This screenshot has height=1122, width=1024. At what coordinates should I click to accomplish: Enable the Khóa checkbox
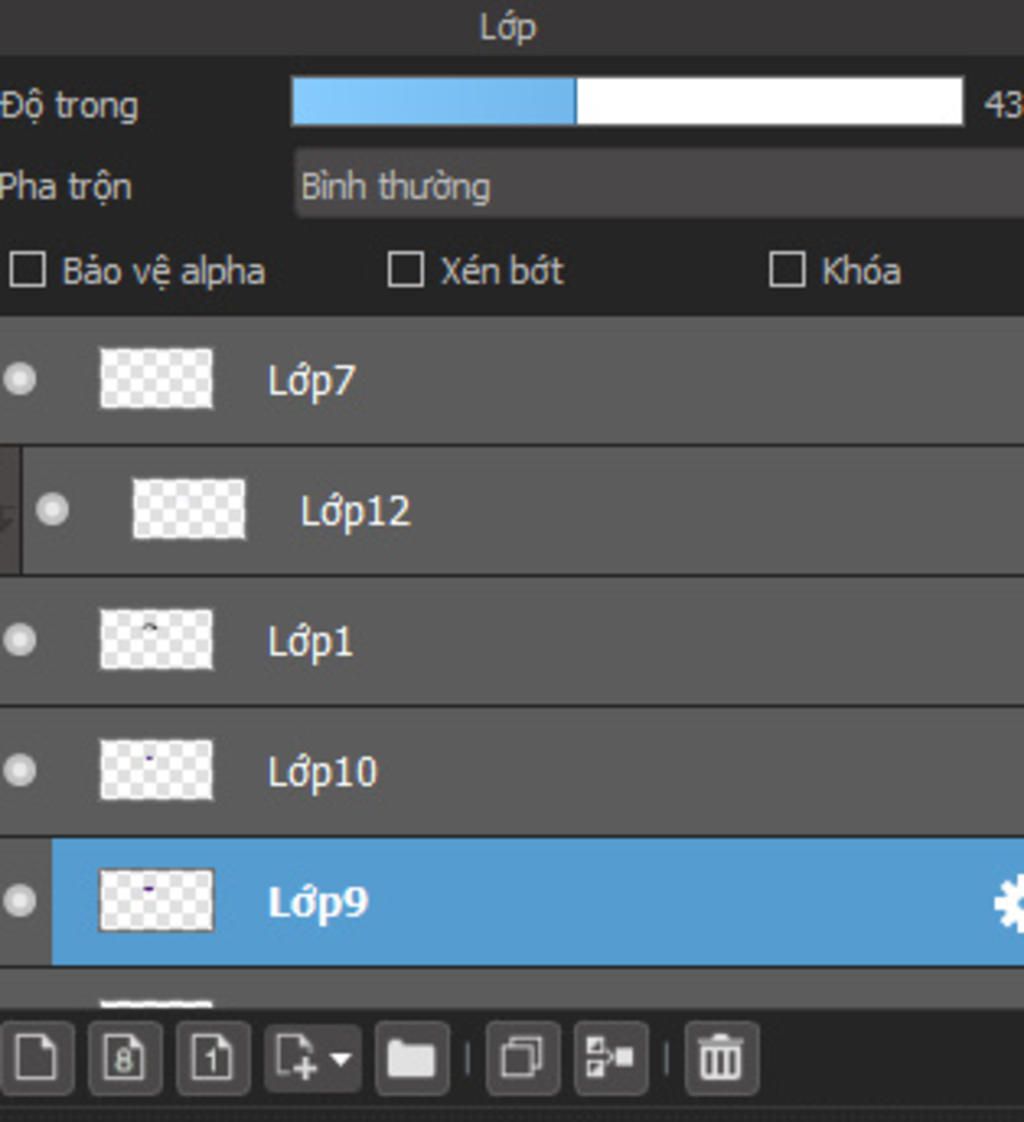tap(787, 270)
